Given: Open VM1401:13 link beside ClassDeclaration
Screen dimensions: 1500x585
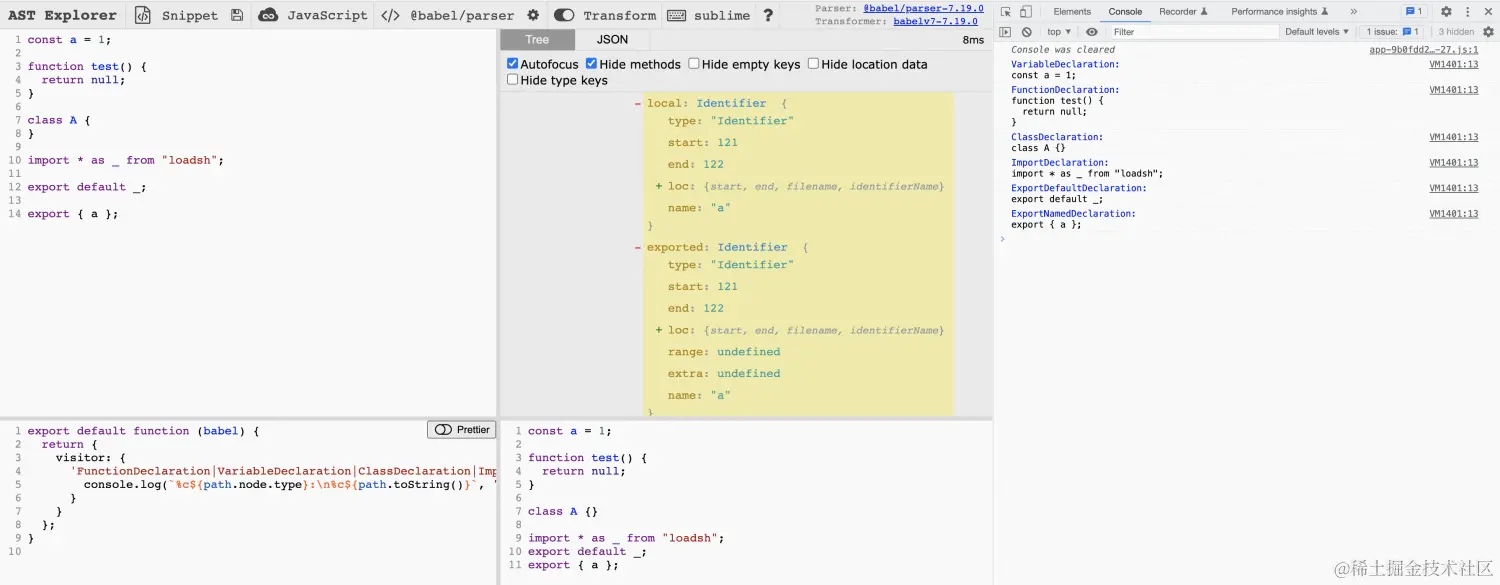Looking at the screenshot, I should click(x=1453, y=137).
